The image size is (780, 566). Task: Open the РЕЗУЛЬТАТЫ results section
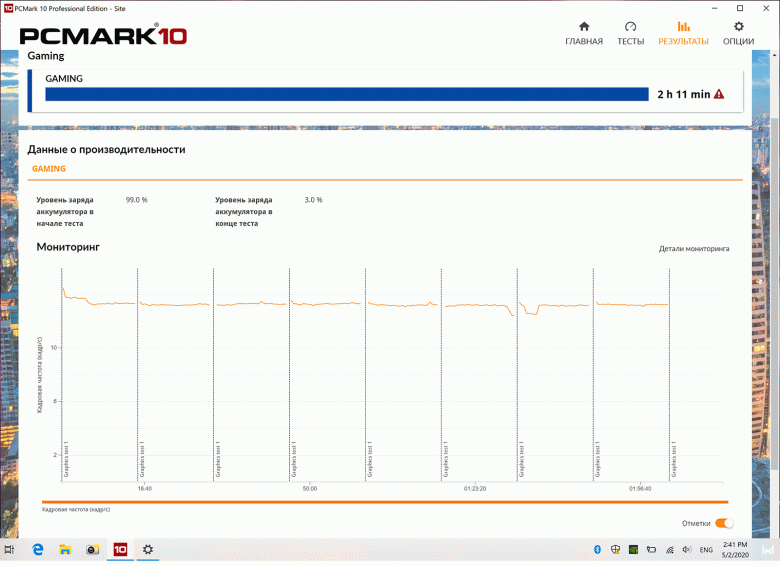[x=683, y=33]
